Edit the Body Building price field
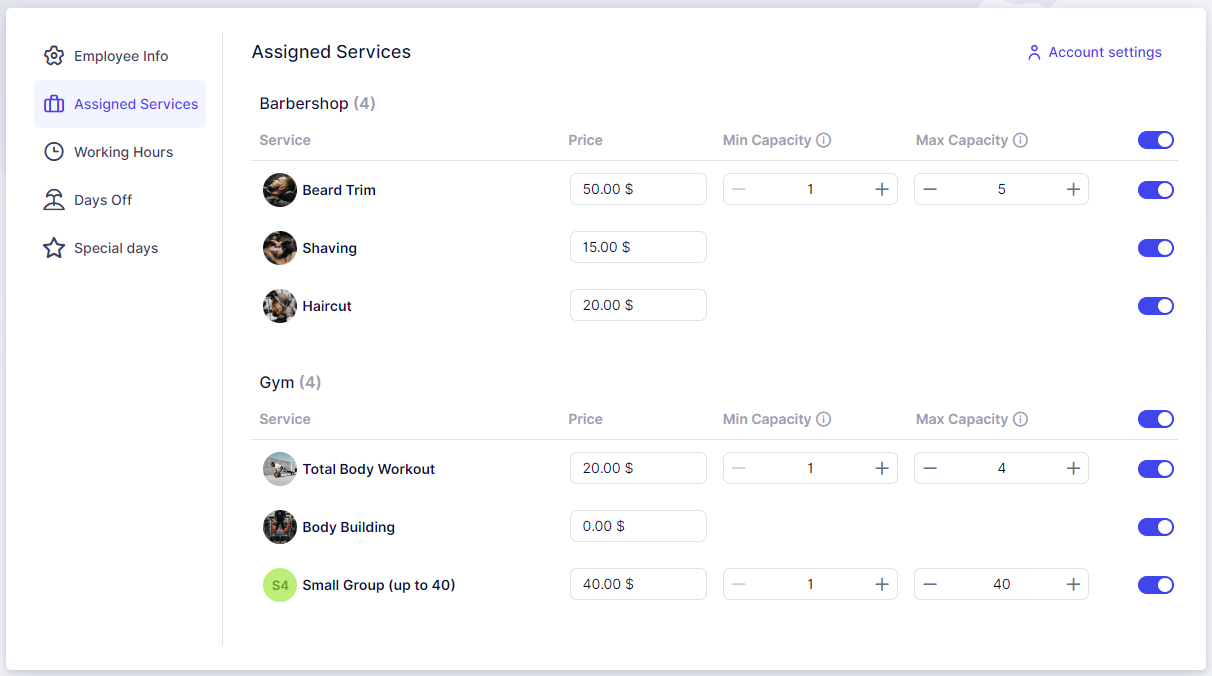The image size is (1212, 676). click(x=638, y=526)
